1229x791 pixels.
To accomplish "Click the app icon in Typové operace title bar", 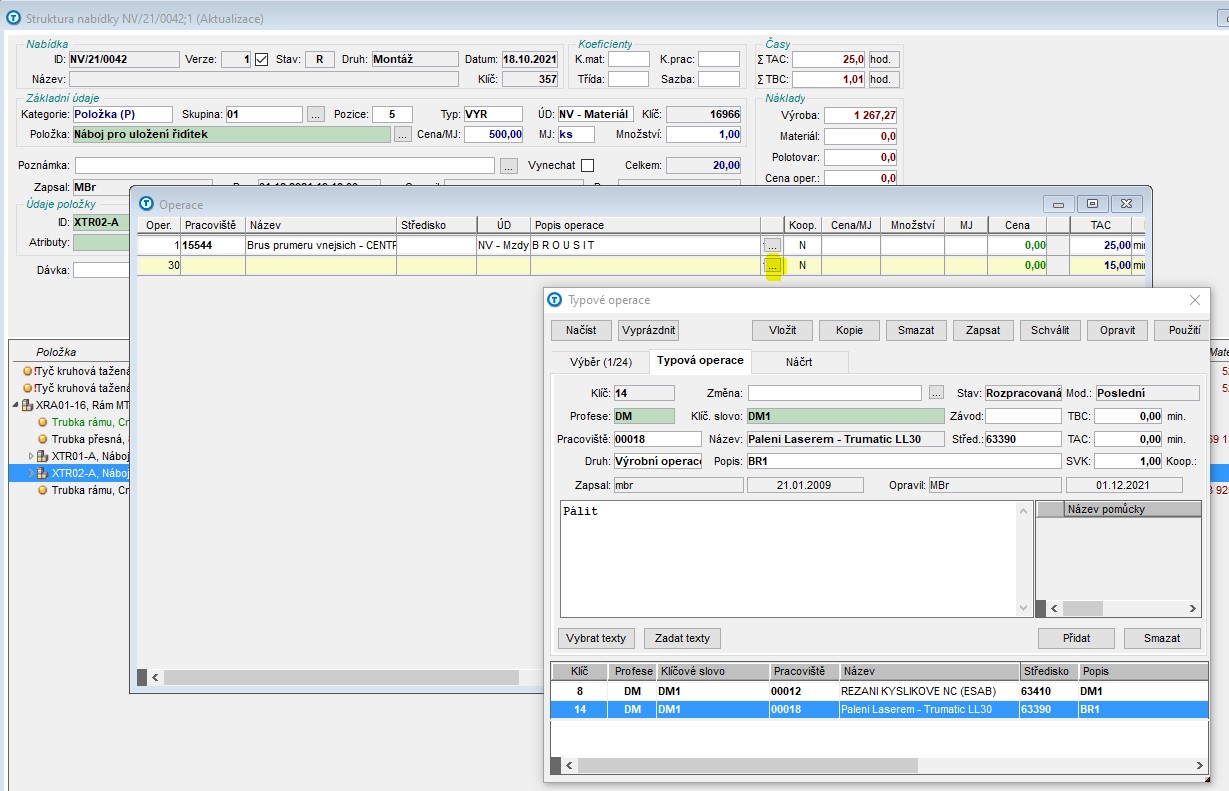I will coord(555,300).
